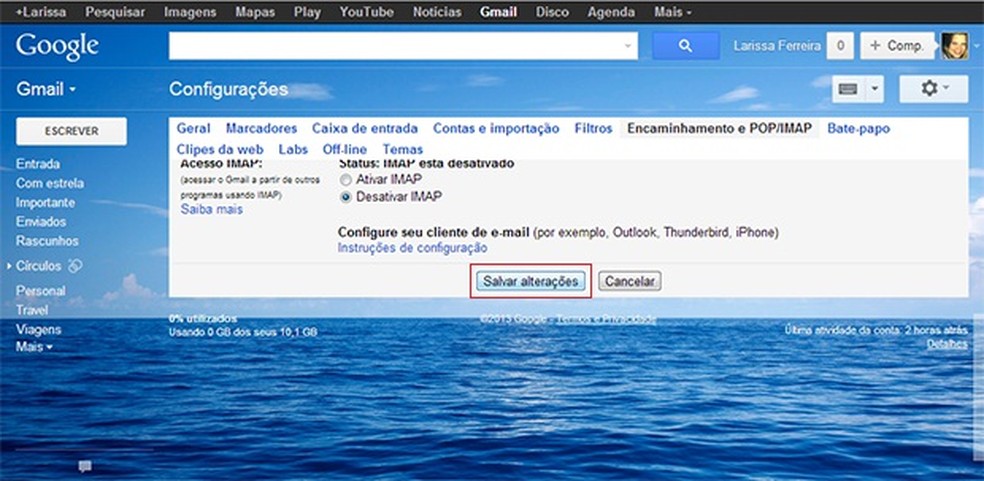The image size is (984, 481).
Task: Click the blue magnifier search button
Action: 685,46
